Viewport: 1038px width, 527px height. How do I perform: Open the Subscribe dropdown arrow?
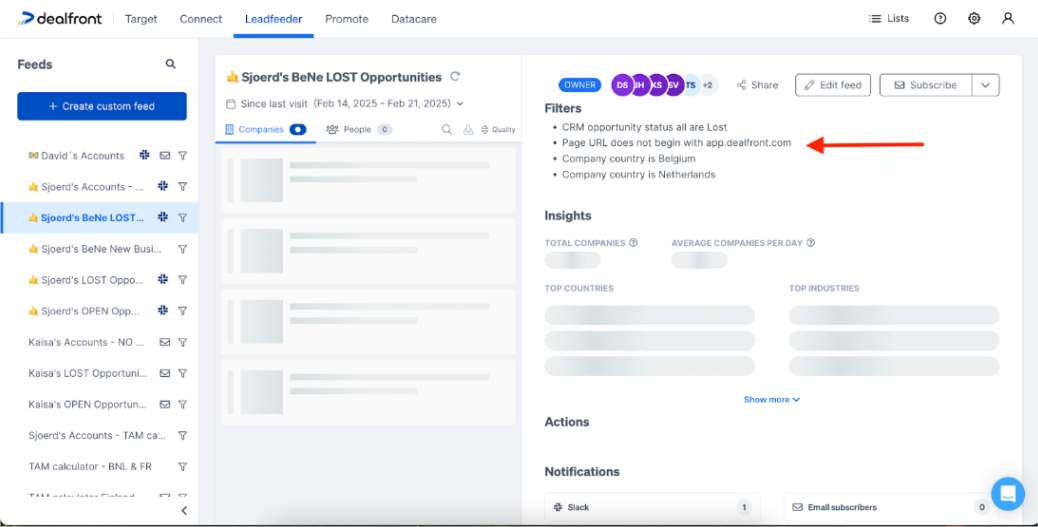(x=986, y=85)
